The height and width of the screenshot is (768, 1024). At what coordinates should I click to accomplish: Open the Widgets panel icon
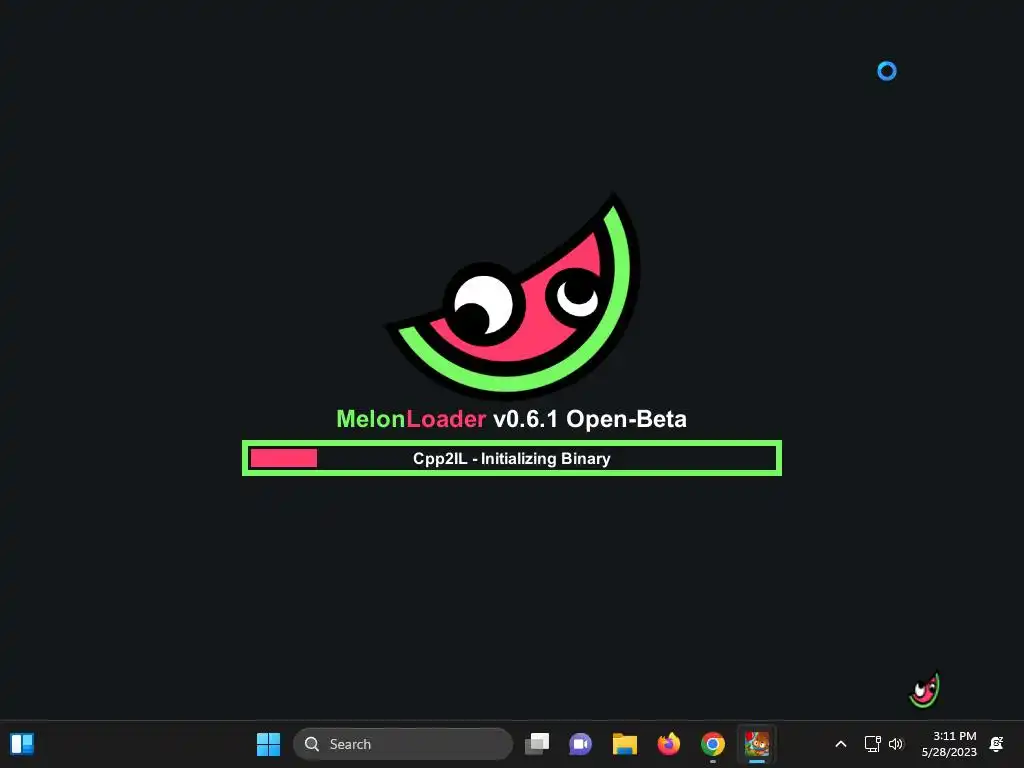coord(22,744)
